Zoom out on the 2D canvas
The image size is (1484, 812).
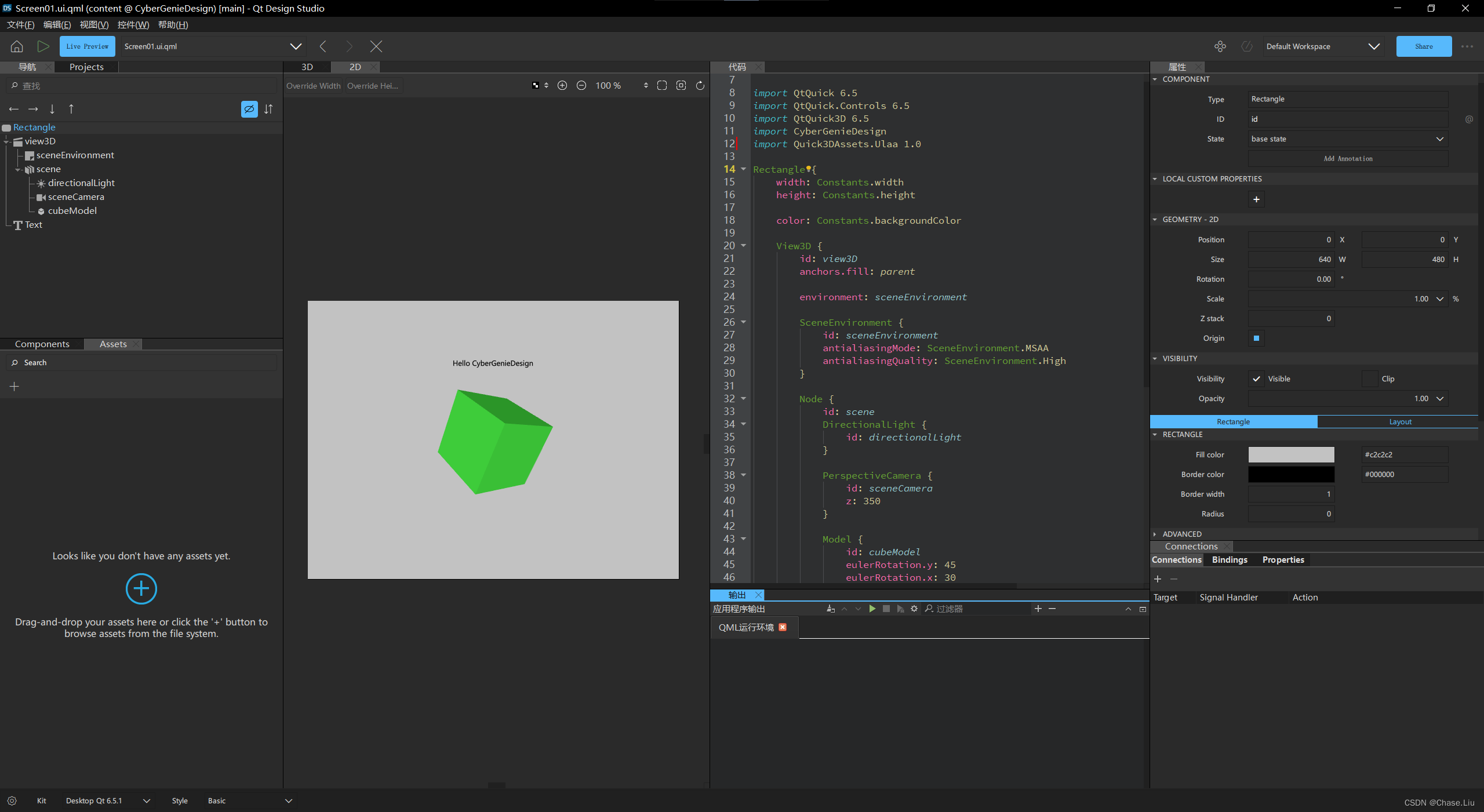point(581,85)
